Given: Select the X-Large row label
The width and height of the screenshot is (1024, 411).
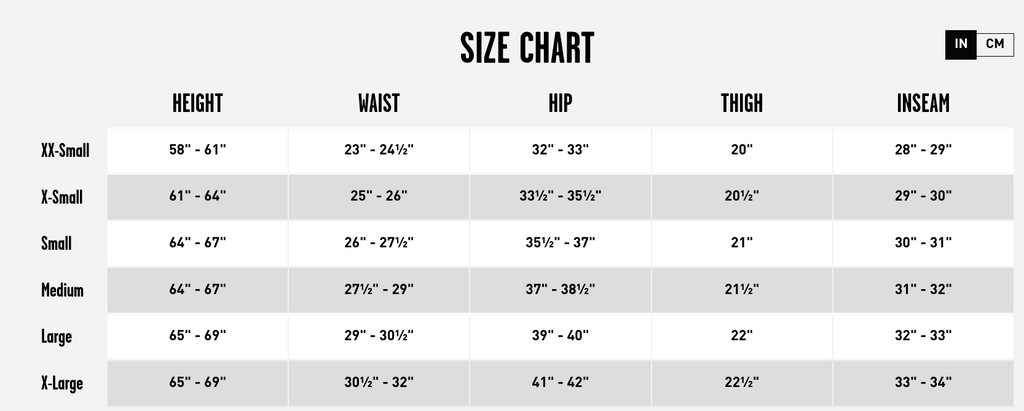Looking at the screenshot, I should coord(62,383).
